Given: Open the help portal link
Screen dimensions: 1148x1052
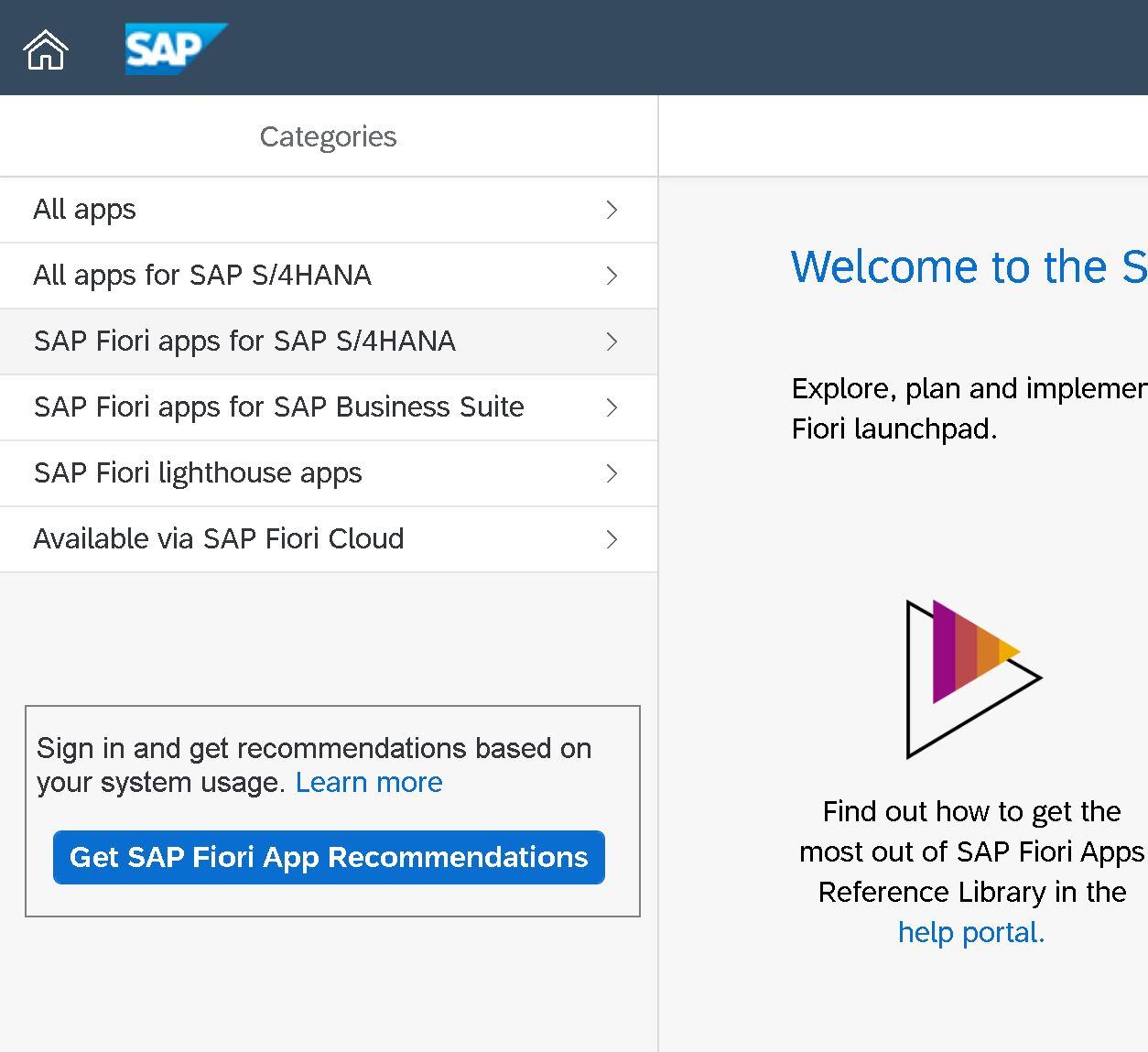Looking at the screenshot, I should pos(969,932).
